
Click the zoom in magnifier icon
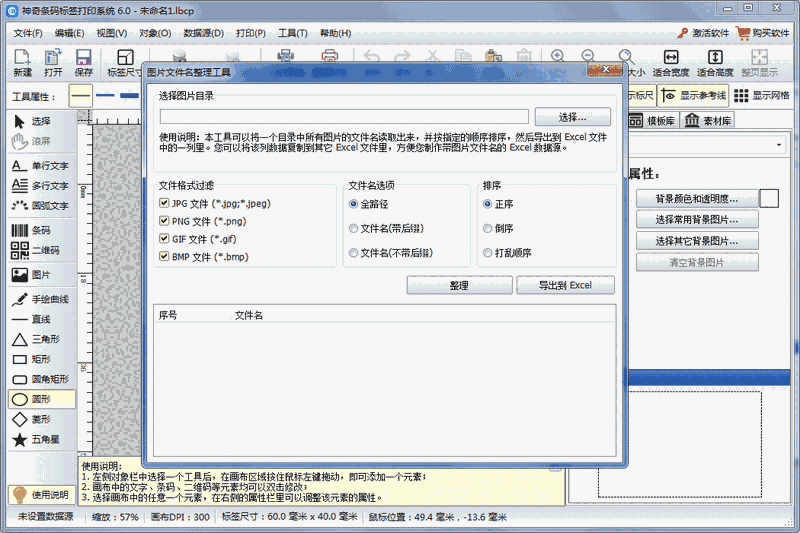[x=558, y=56]
